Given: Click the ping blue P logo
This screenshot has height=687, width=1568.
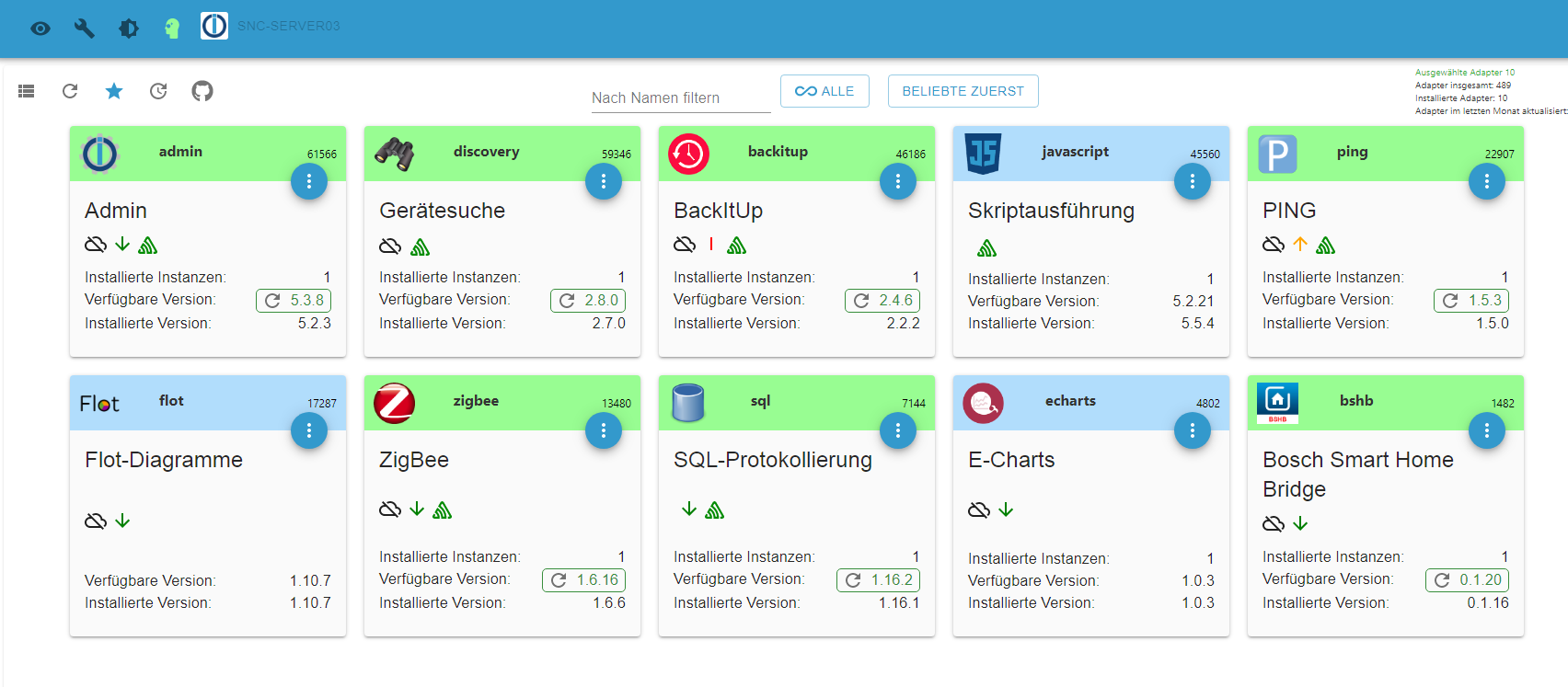Looking at the screenshot, I should (1278, 154).
